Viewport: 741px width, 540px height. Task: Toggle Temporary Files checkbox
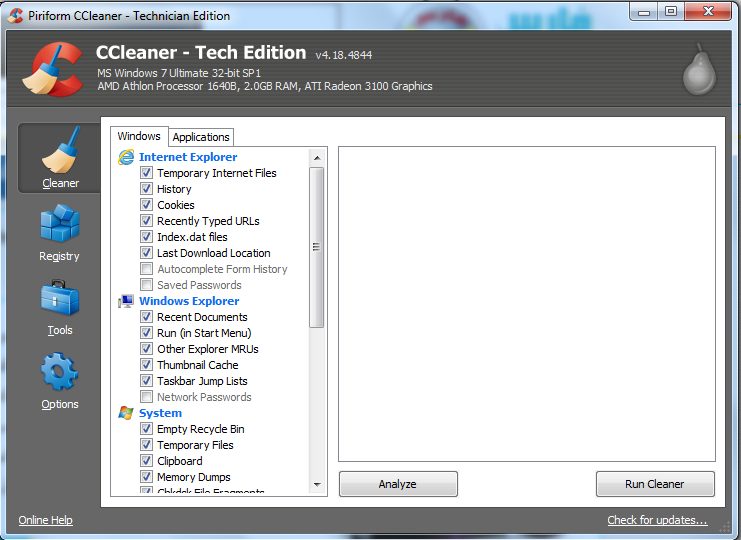tap(146, 445)
